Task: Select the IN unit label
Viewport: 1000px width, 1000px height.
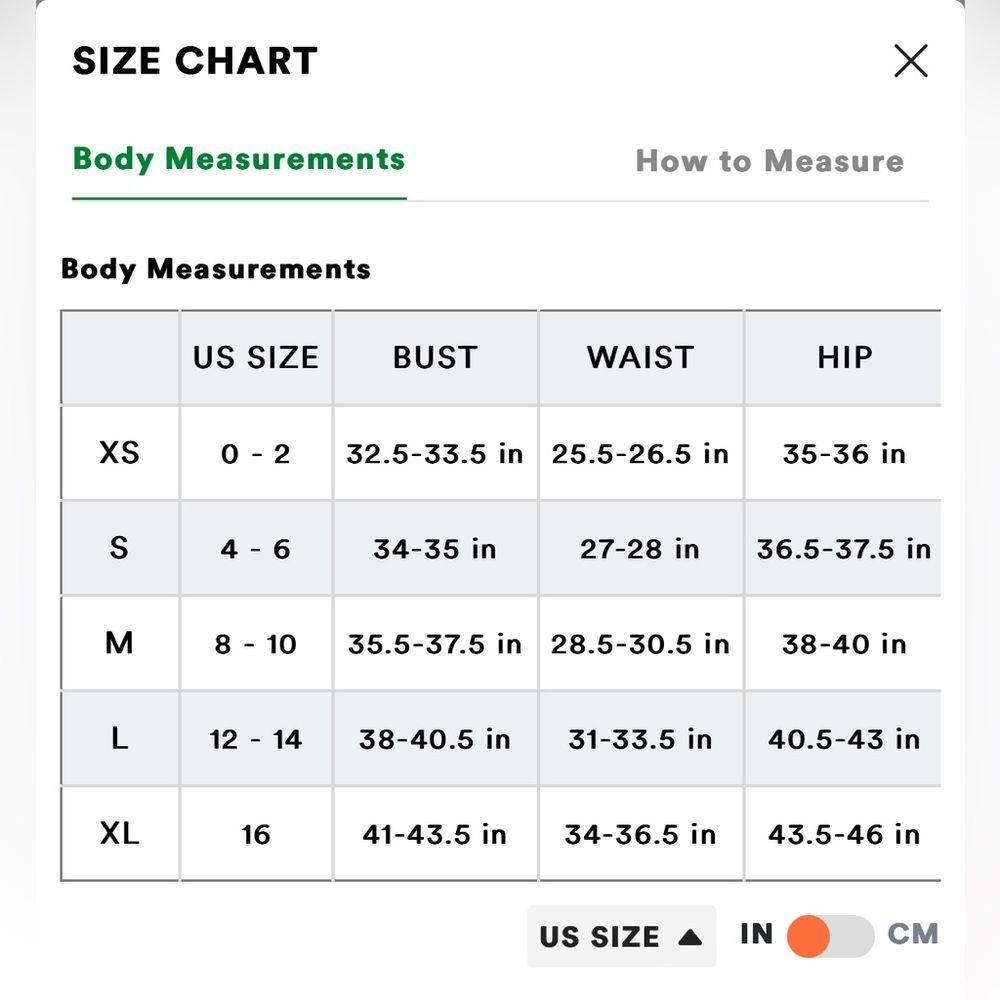Action: [756, 934]
